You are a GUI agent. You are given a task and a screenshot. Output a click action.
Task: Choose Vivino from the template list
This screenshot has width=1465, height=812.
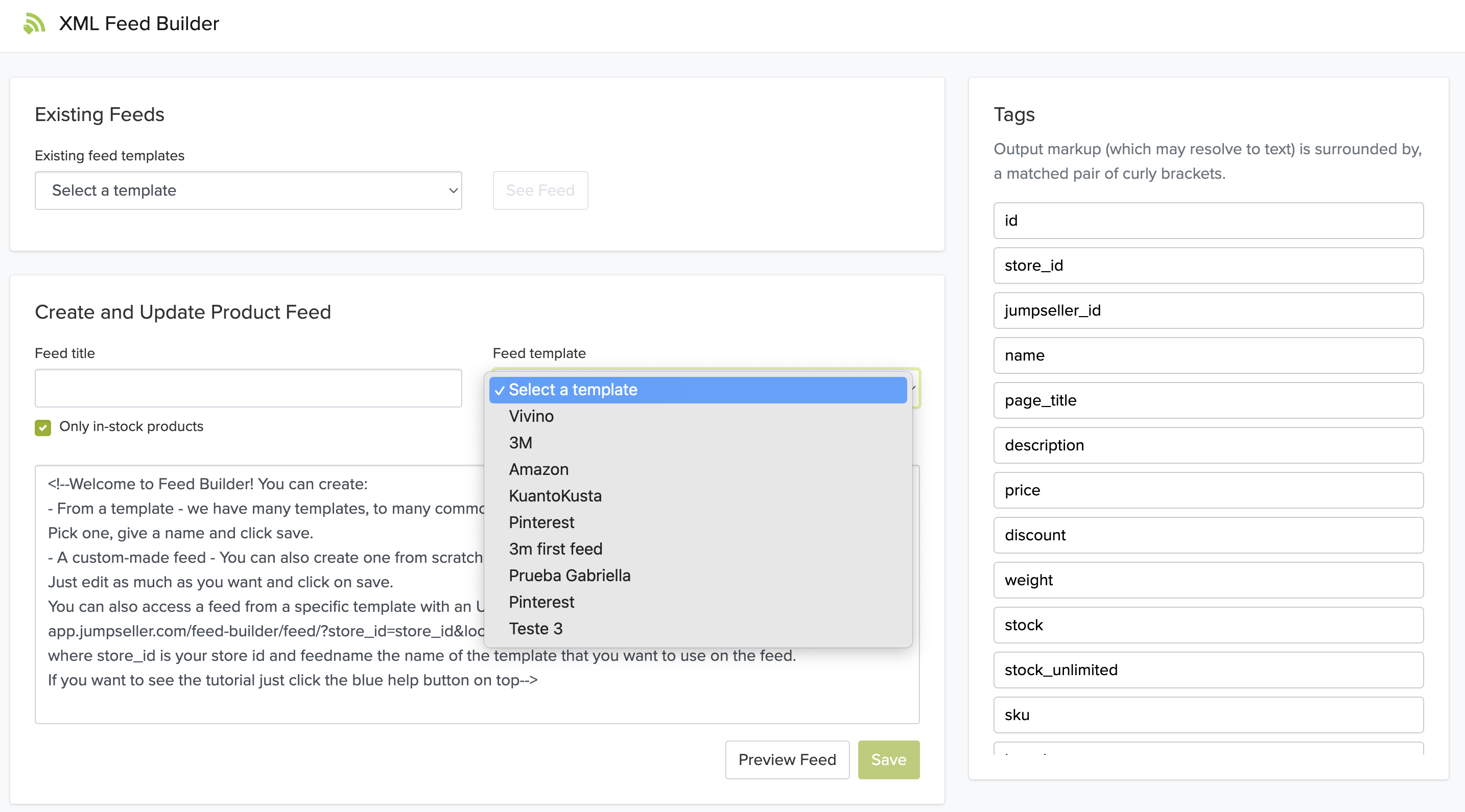click(x=531, y=416)
